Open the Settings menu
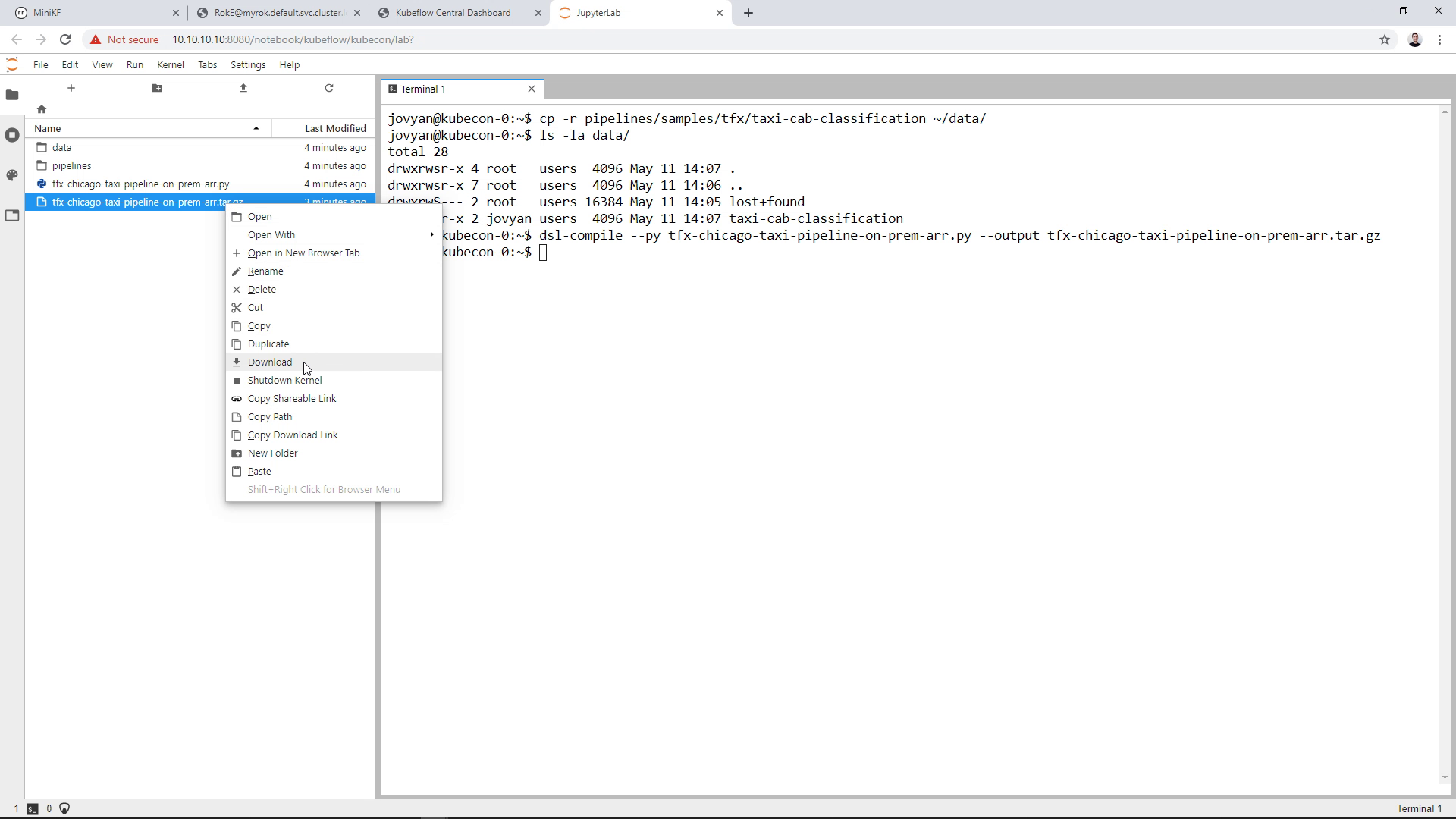The image size is (1456, 819). pos(248,65)
